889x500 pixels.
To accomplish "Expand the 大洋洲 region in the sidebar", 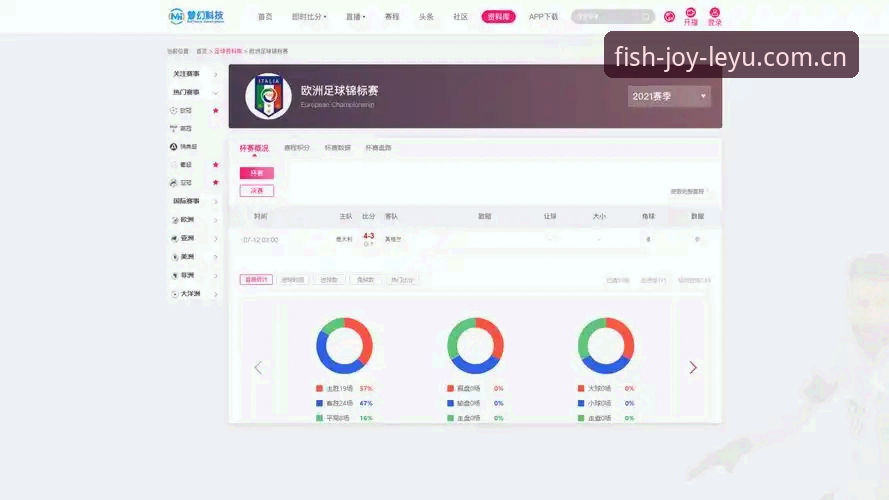I will (196, 294).
